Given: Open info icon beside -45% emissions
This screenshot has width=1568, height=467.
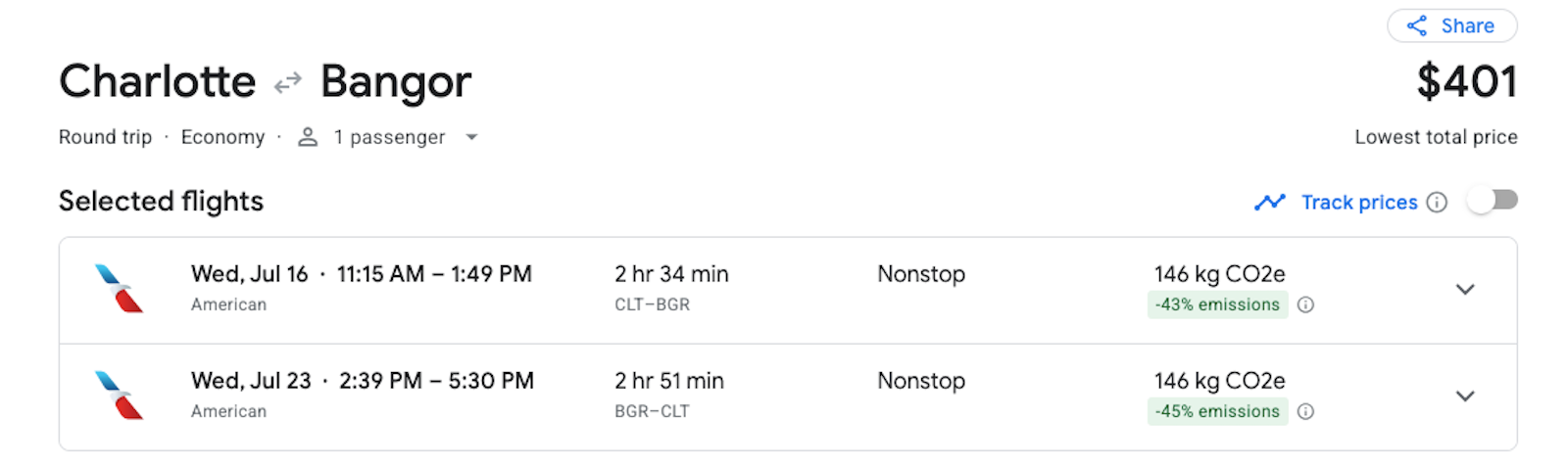Looking at the screenshot, I should point(1305,411).
